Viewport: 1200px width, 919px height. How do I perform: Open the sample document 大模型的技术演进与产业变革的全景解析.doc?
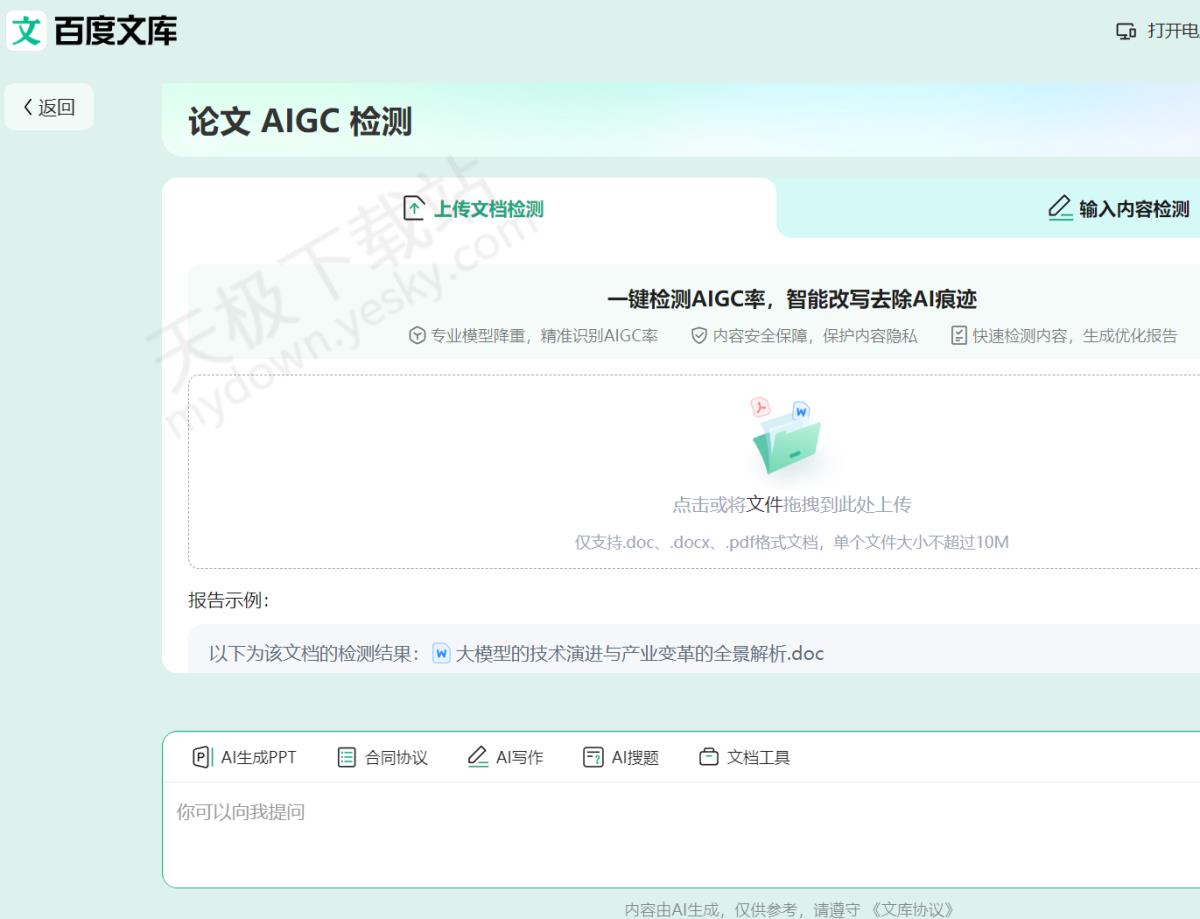point(639,653)
